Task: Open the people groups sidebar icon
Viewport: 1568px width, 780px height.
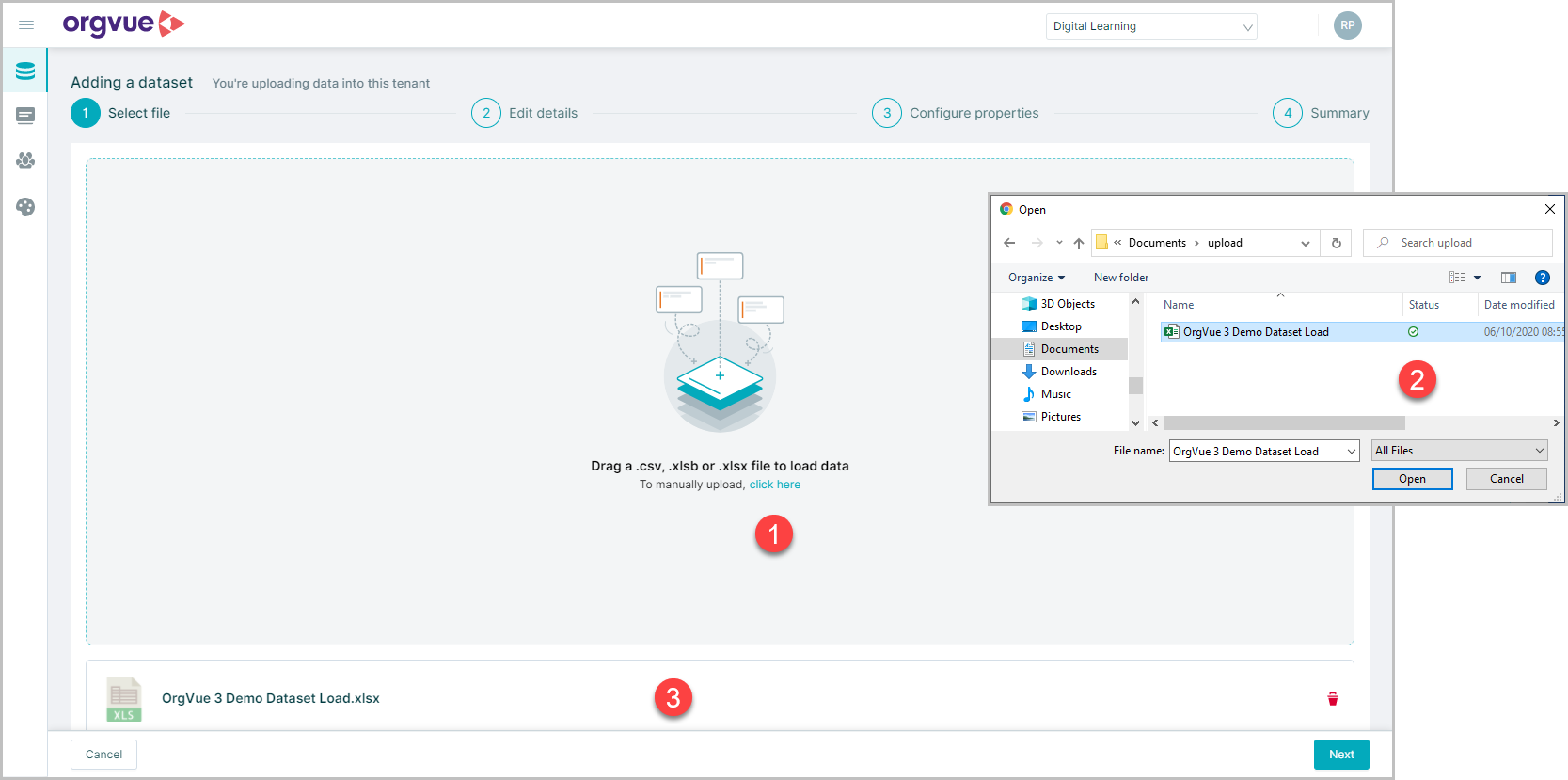Action: coord(25,161)
